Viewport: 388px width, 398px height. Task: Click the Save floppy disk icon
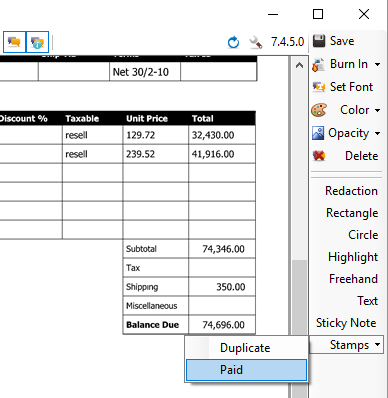click(319, 41)
